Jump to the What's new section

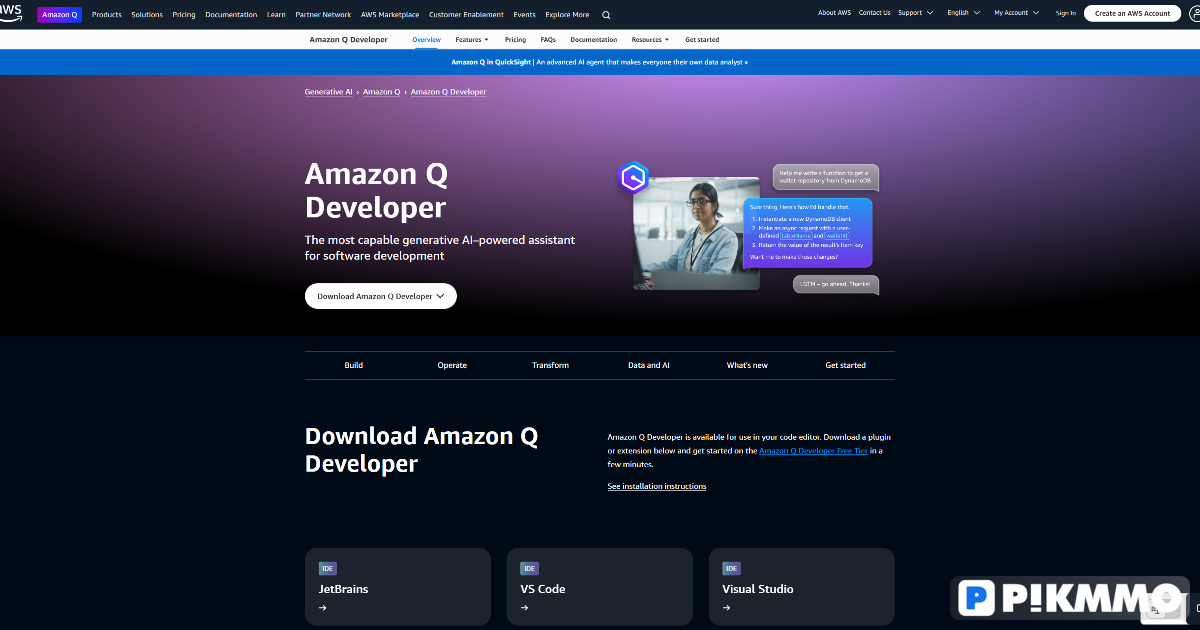[x=747, y=366]
